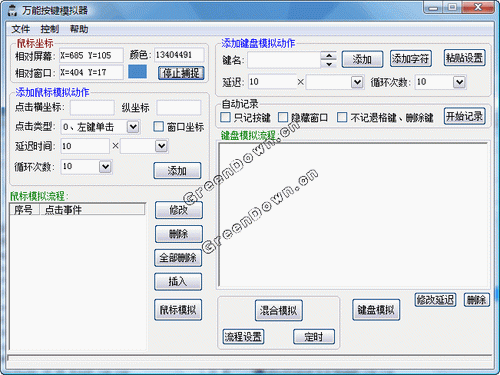Click the 修改 button
The height and width of the screenshot is (375, 500).
click(x=179, y=210)
